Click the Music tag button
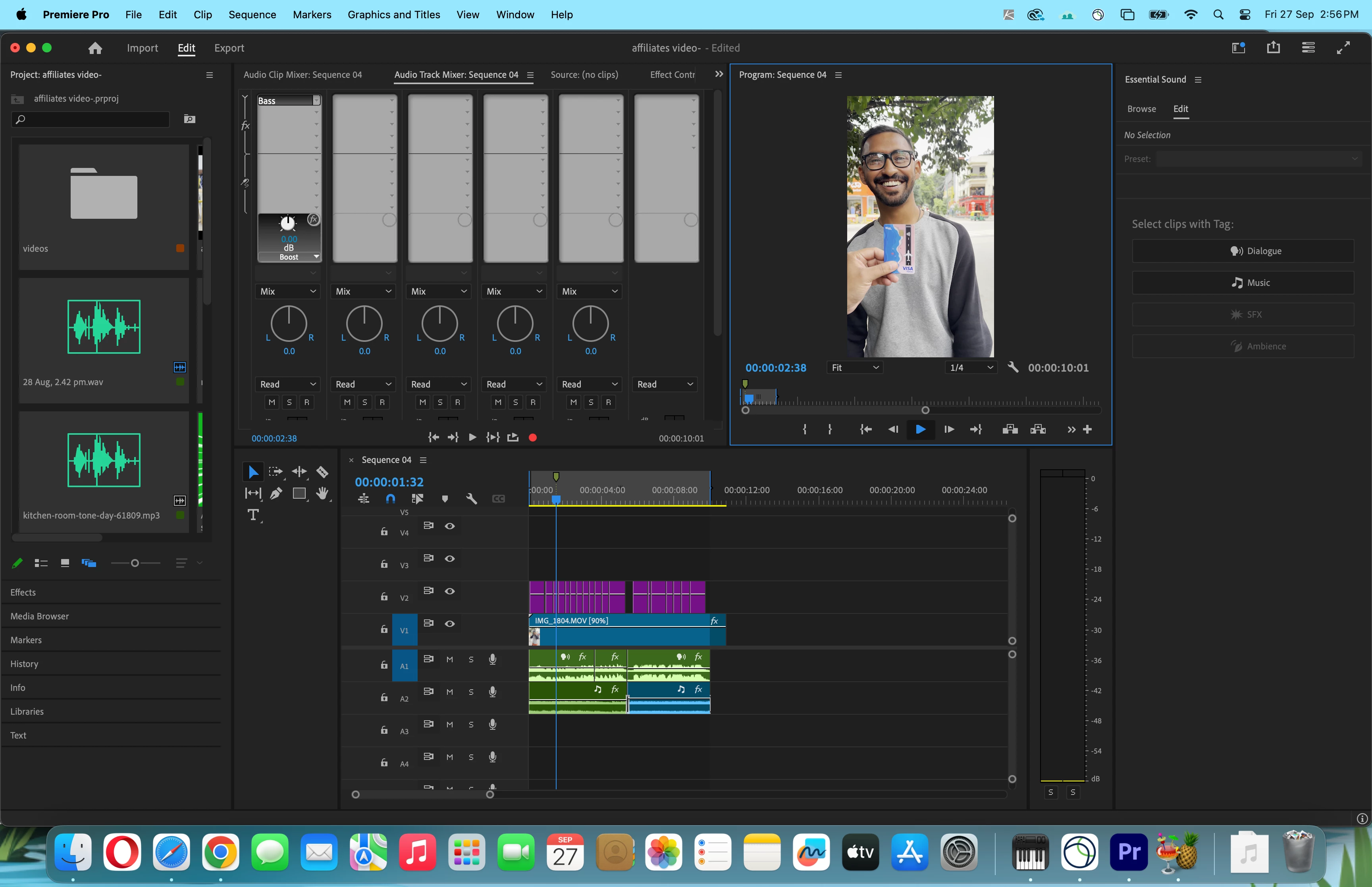 coord(1243,283)
